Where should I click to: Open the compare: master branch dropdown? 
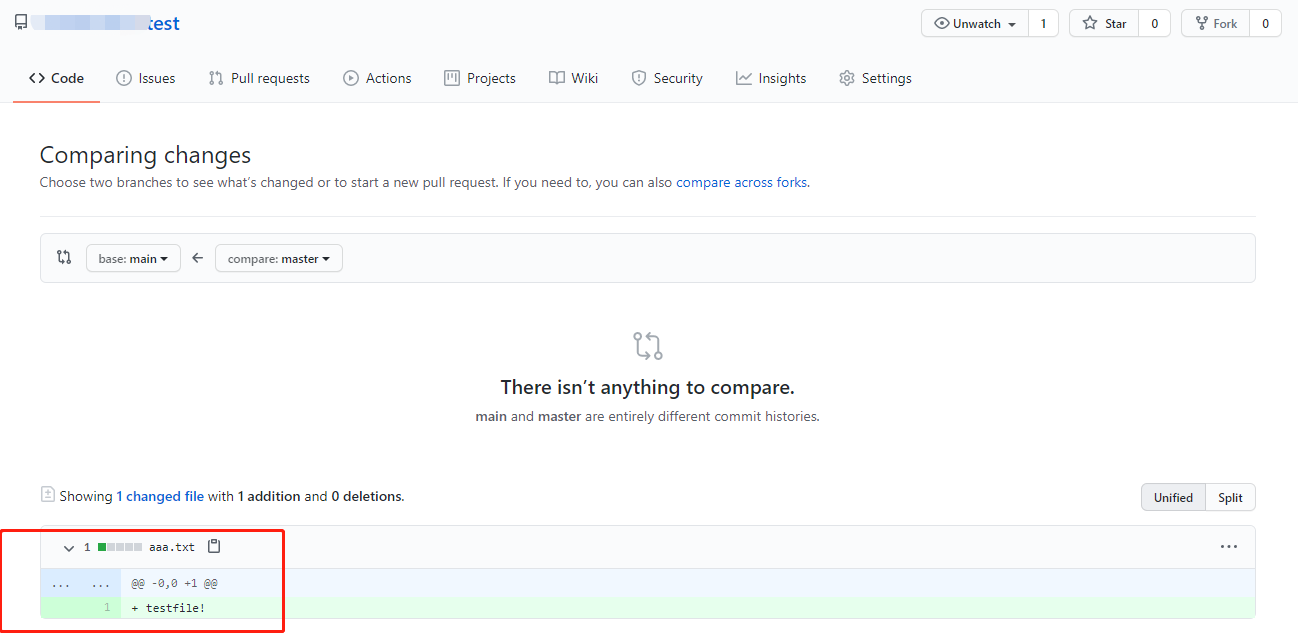pyautogui.click(x=279, y=258)
